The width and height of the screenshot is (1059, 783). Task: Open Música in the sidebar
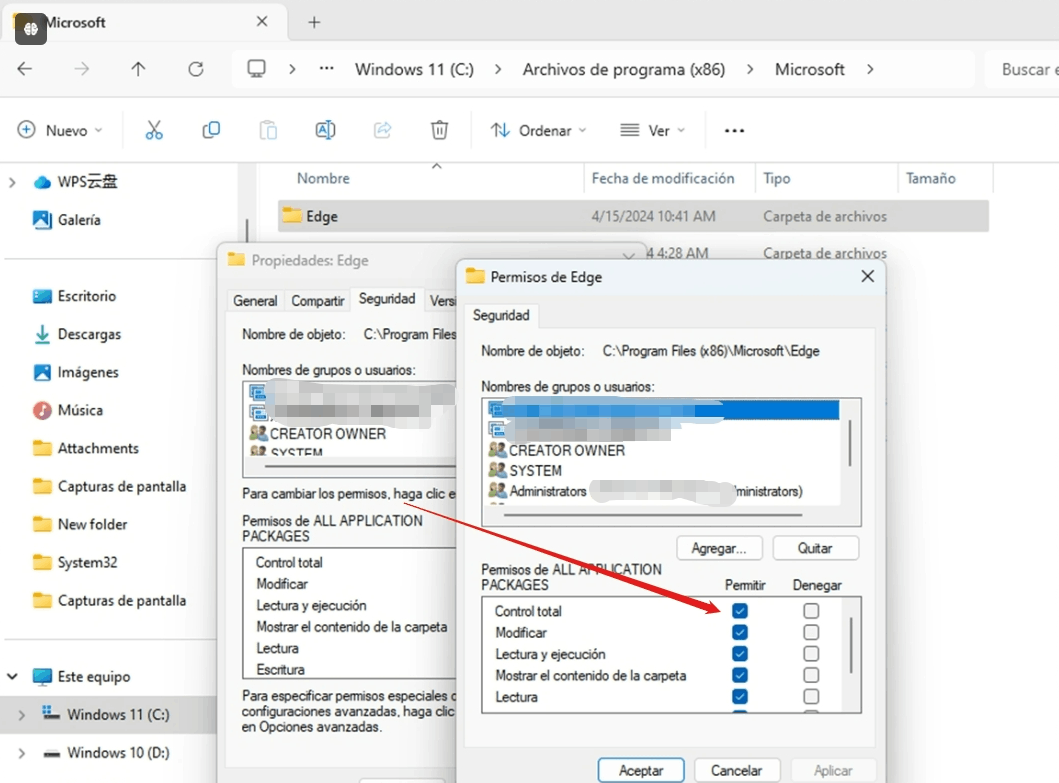(80, 410)
